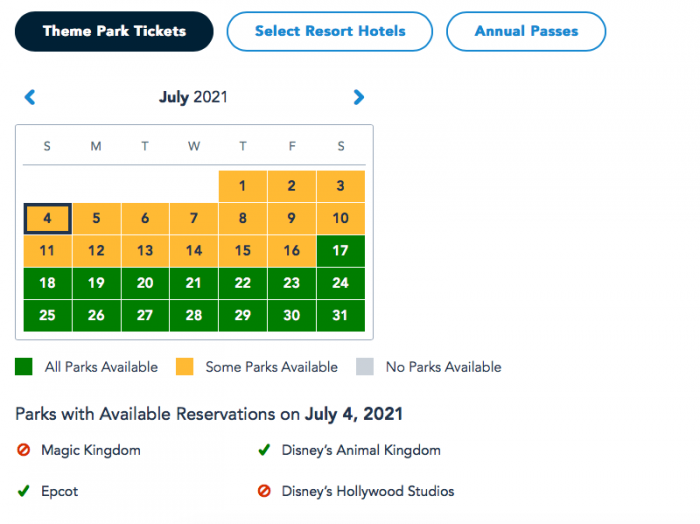
Task: Click the yellow Some Parks Available swatch
Action: (184, 367)
